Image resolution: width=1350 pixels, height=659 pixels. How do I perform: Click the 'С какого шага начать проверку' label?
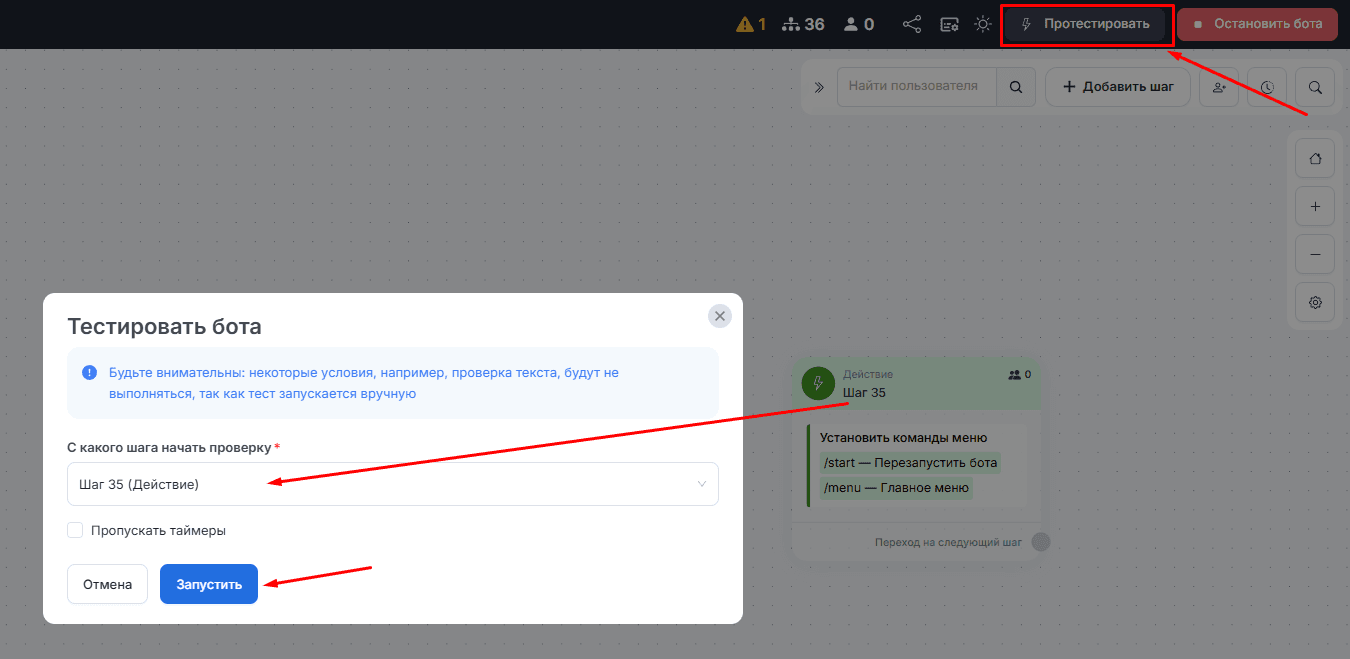click(169, 447)
